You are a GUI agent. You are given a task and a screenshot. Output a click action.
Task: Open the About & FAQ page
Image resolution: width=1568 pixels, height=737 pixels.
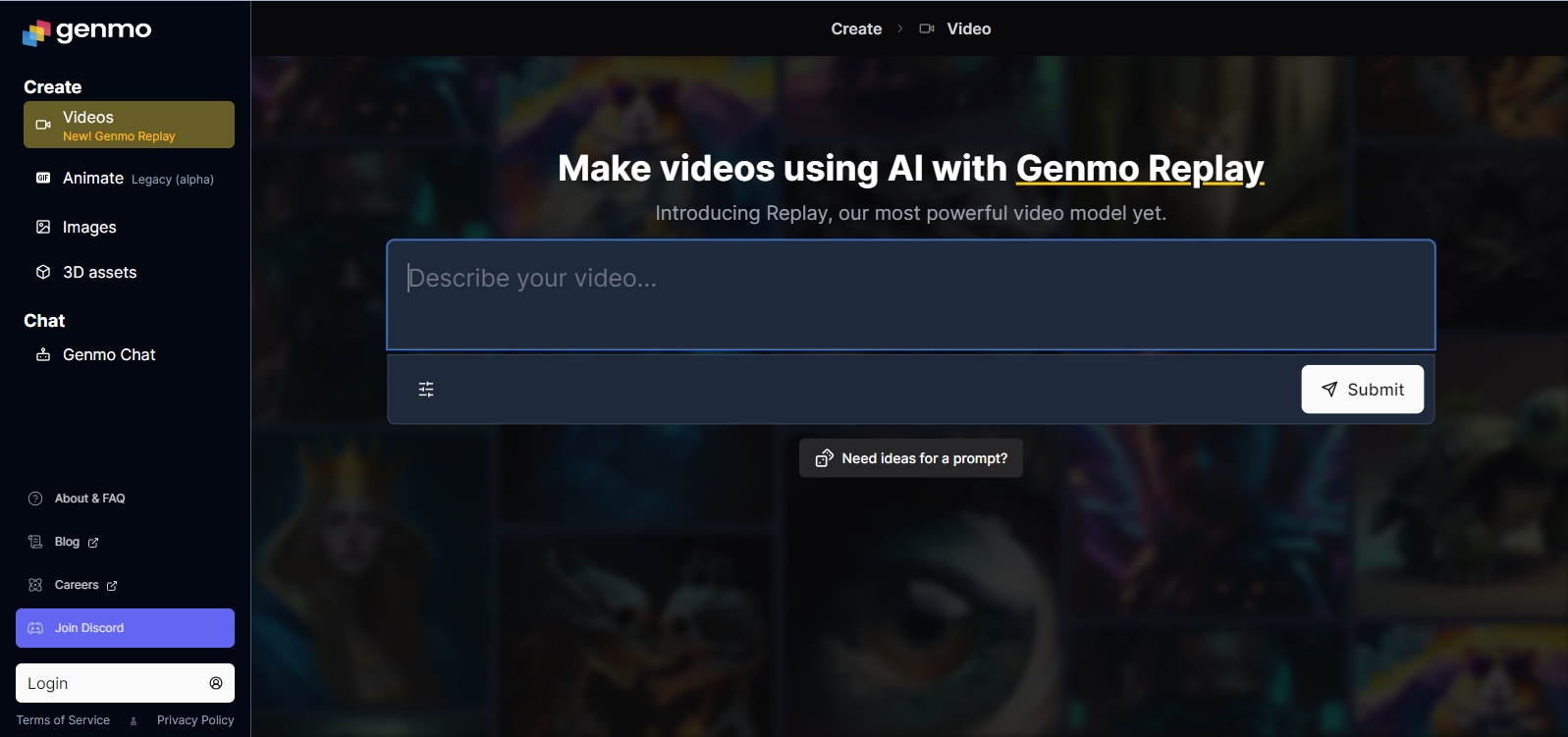tap(89, 499)
